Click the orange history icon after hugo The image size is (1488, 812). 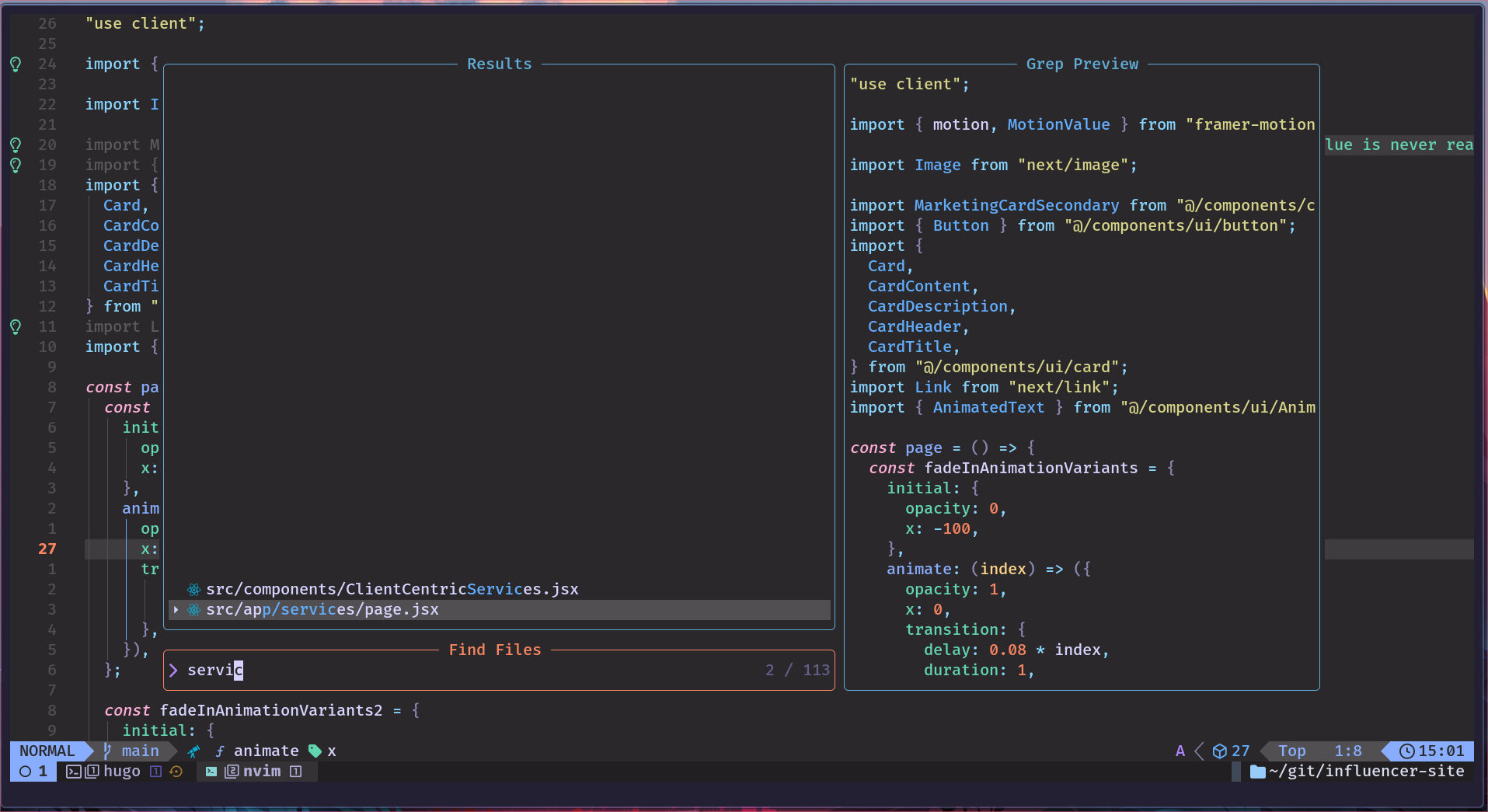point(176,771)
